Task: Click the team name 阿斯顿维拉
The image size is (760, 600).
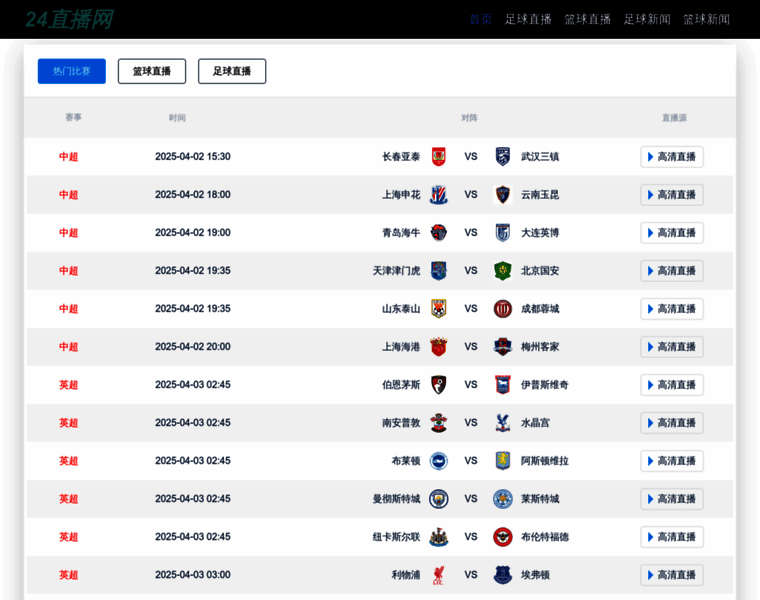Action: click(x=545, y=461)
